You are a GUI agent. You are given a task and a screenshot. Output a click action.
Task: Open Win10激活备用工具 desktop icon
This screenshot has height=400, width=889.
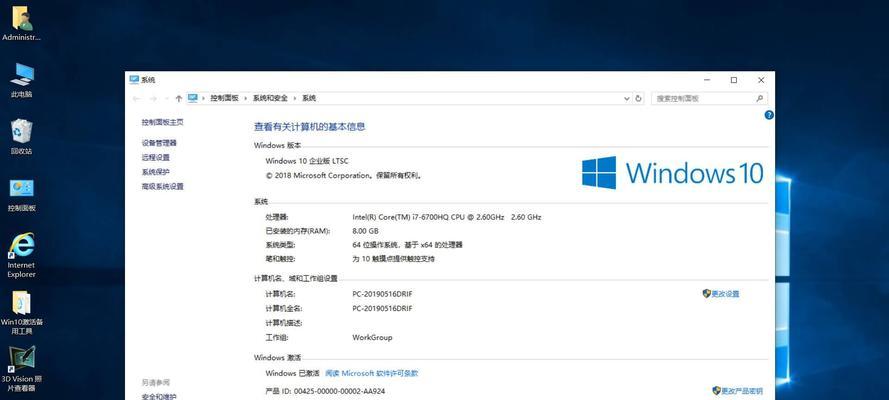pos(22,313)
